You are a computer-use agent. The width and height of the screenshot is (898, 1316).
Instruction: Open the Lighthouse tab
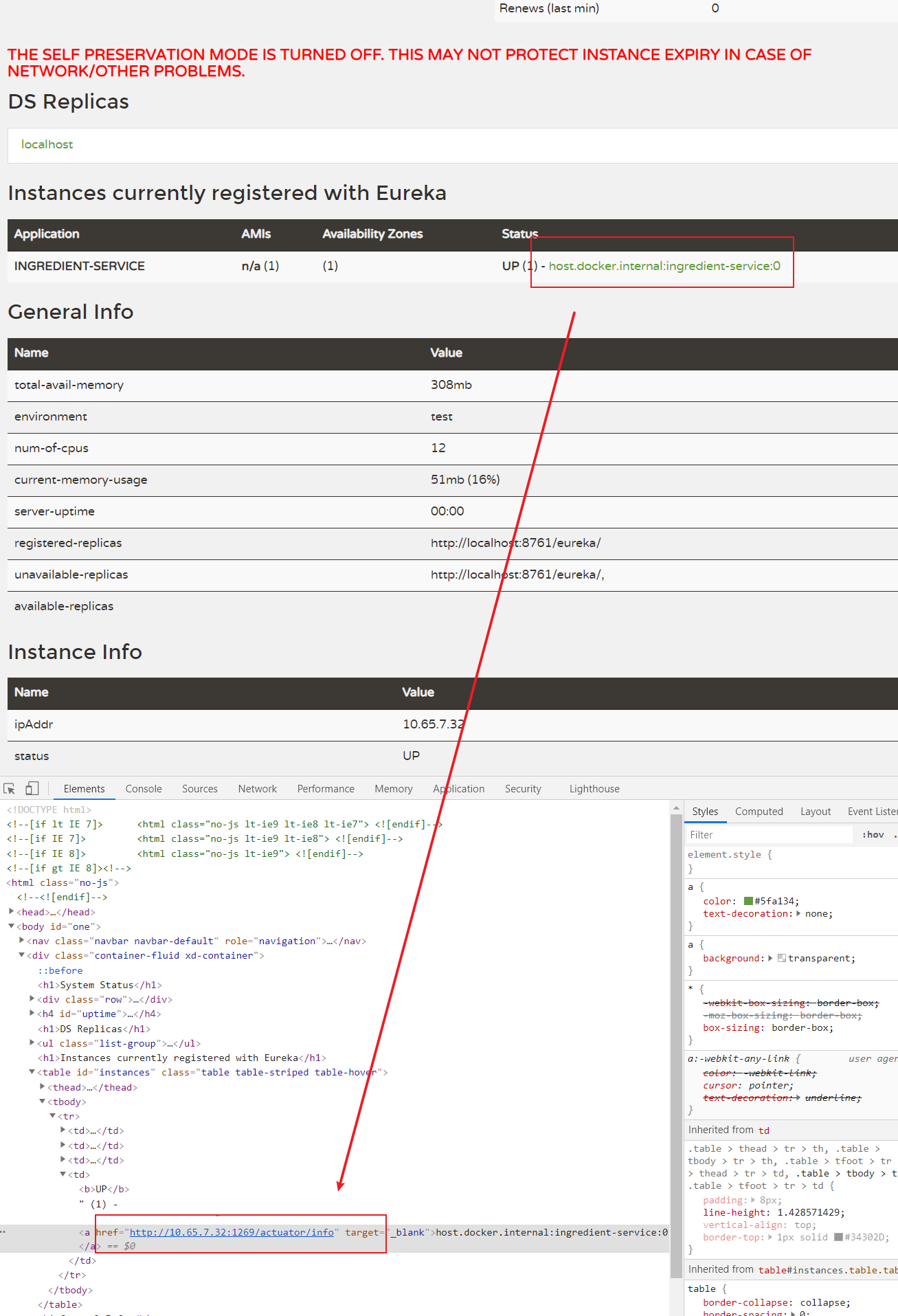[x=594, y=789]
